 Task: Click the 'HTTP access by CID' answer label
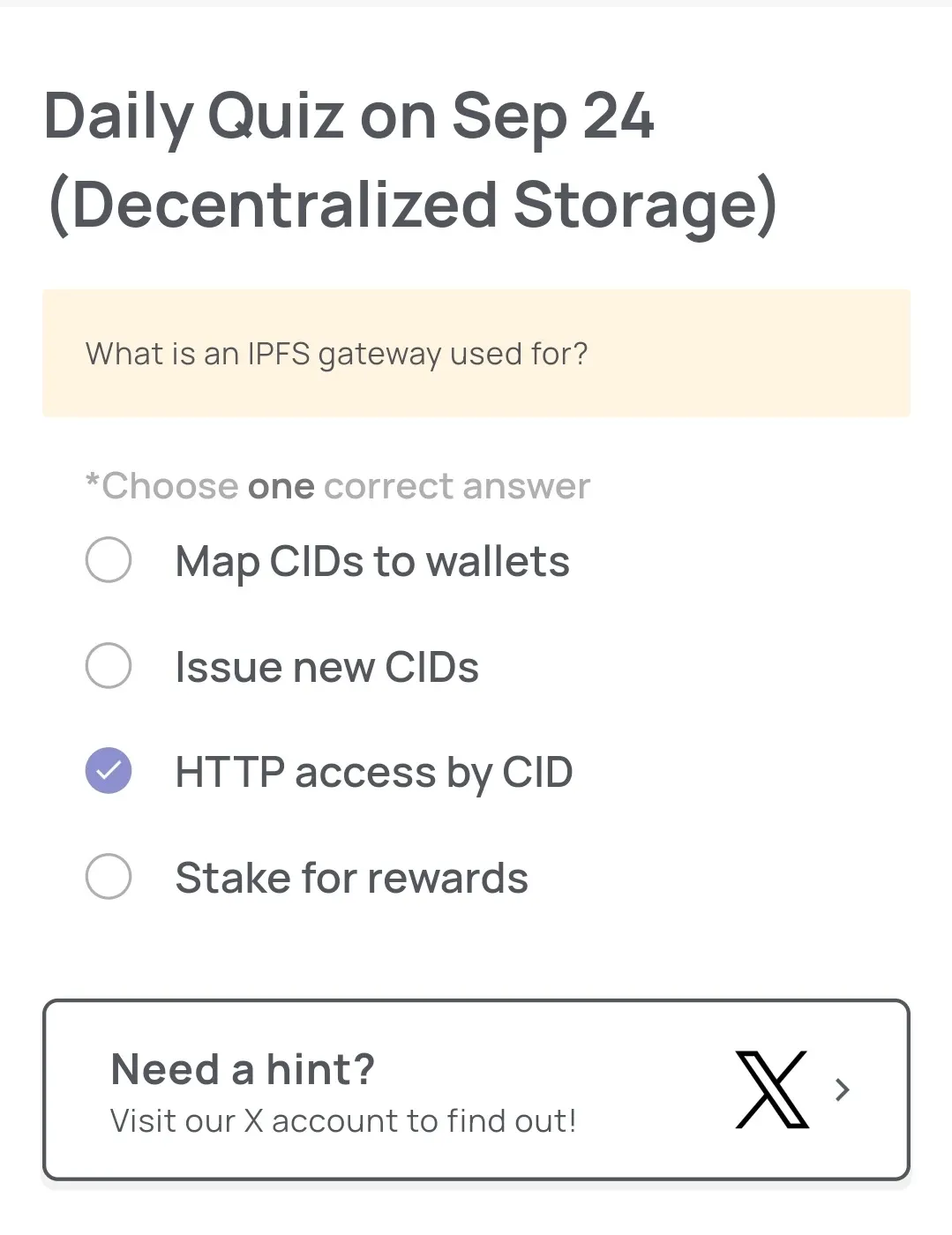[x=373, y=771]
